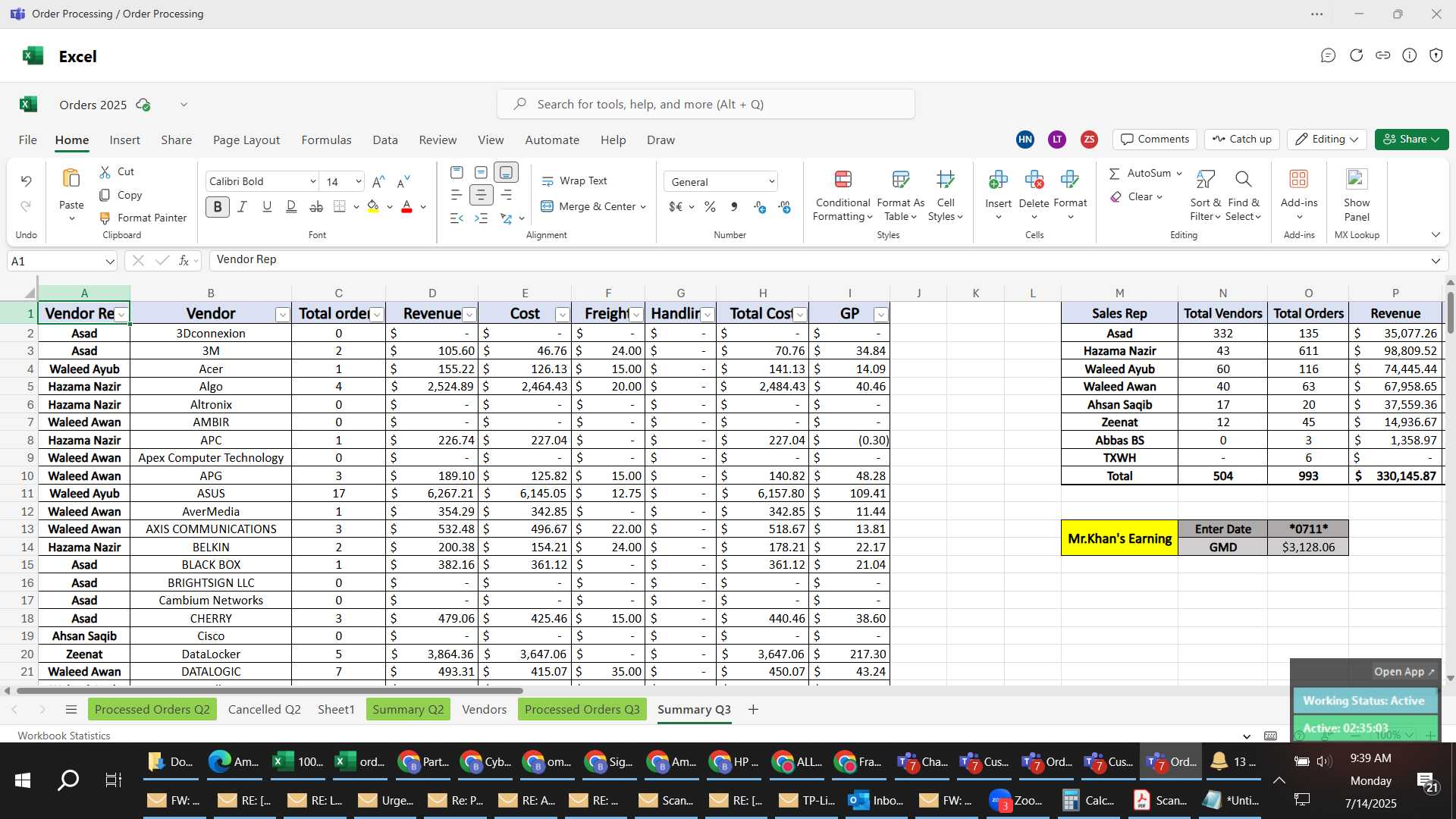Apply strikethrough formatting

click(316, 206)
